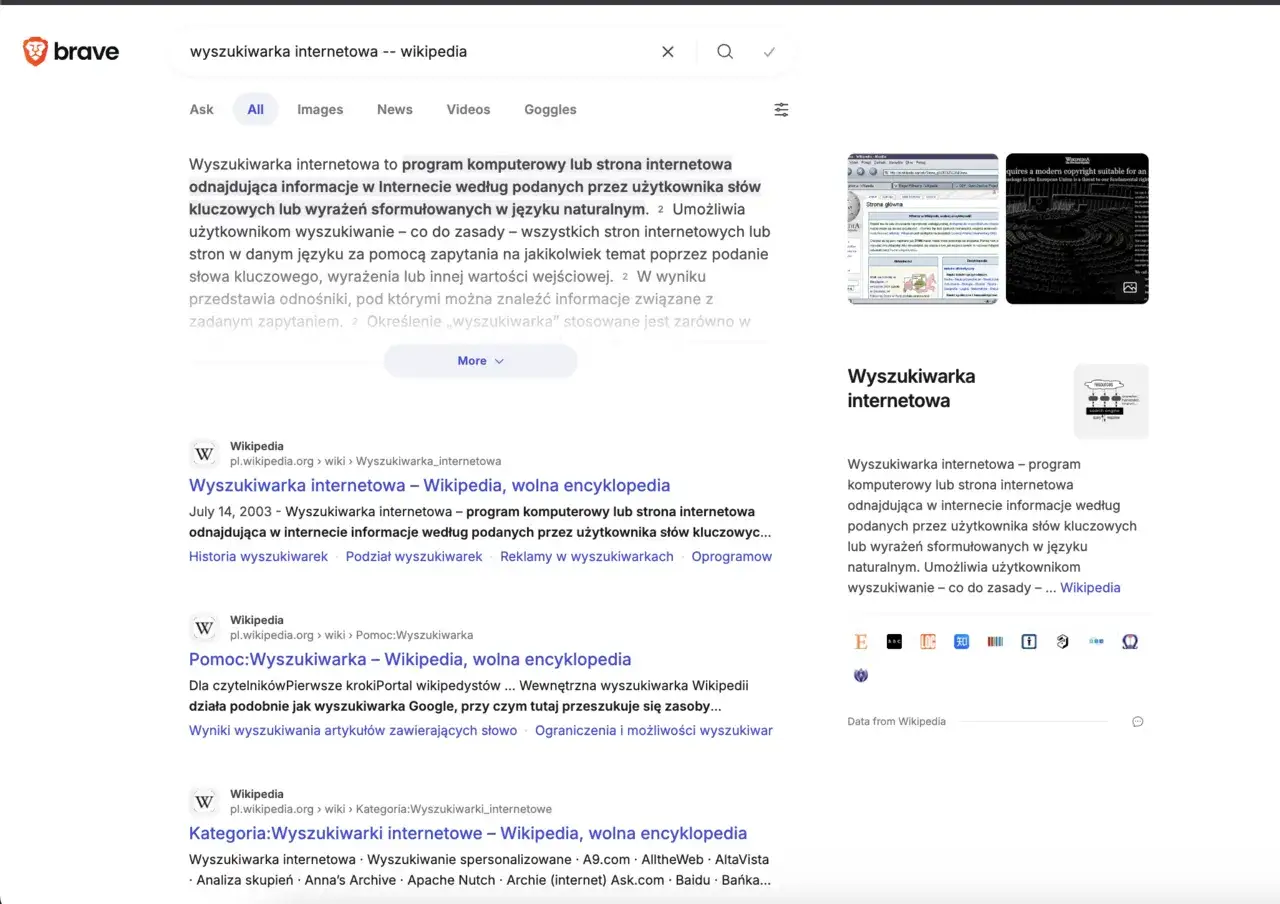1280x904 pixels.
Task: Switch to the News tab
Action: 395,110
